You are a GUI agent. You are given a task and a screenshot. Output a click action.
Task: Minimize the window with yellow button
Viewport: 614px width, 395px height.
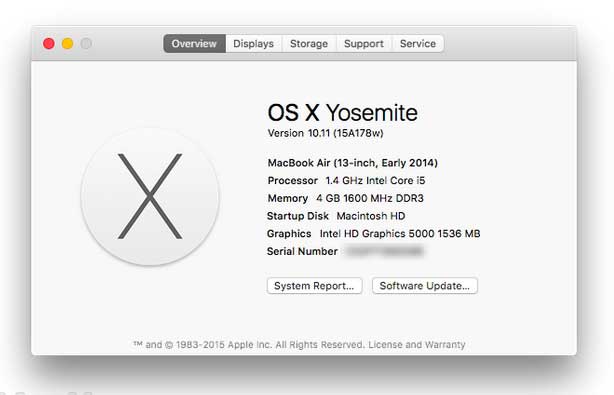68,43
